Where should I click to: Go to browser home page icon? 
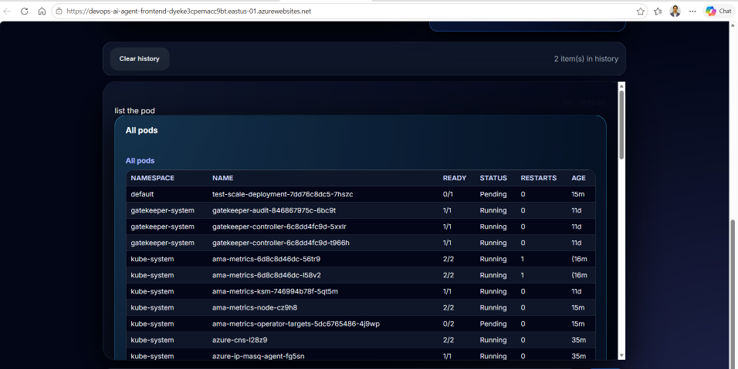42,11
